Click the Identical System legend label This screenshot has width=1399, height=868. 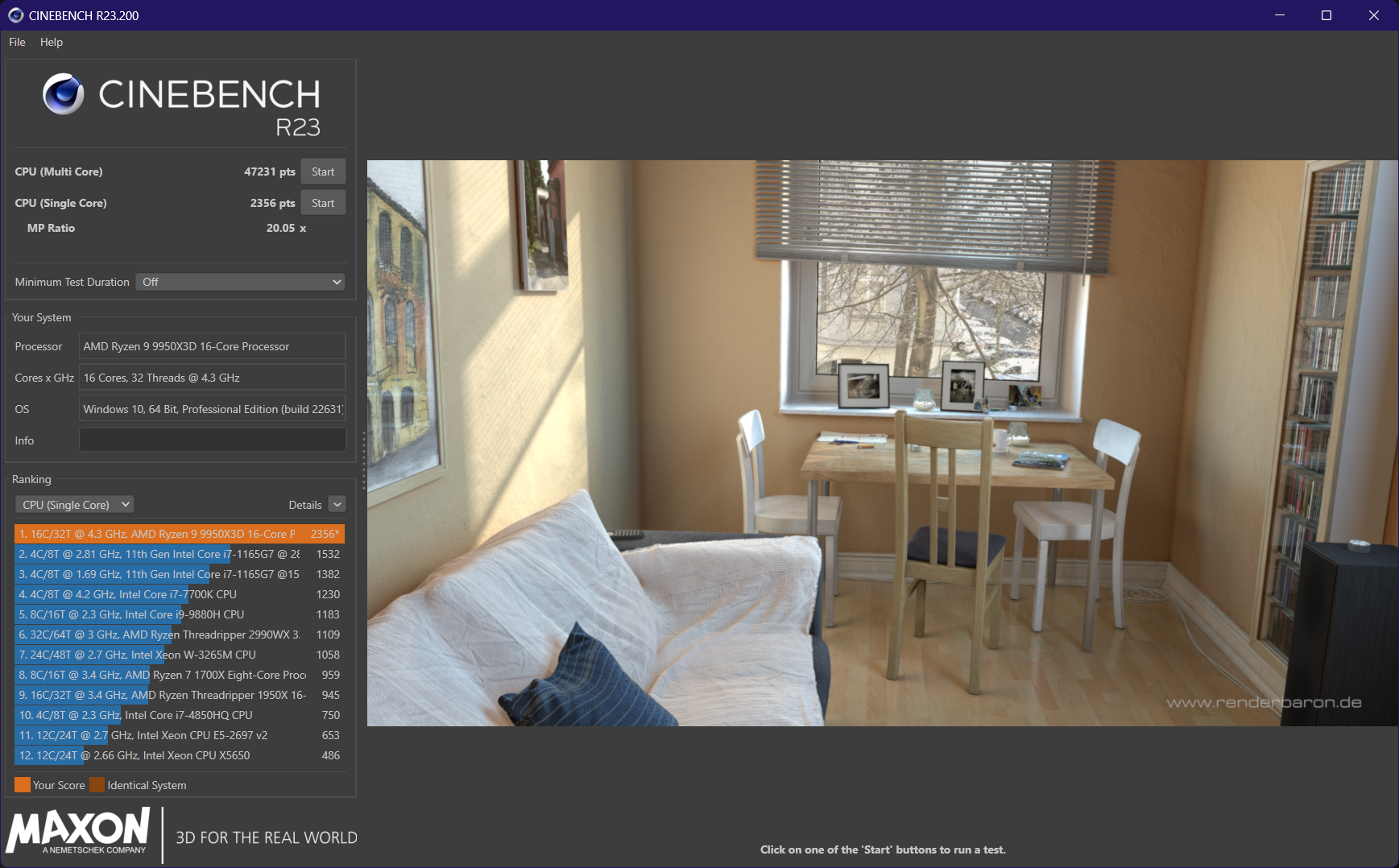pos(147,785)
